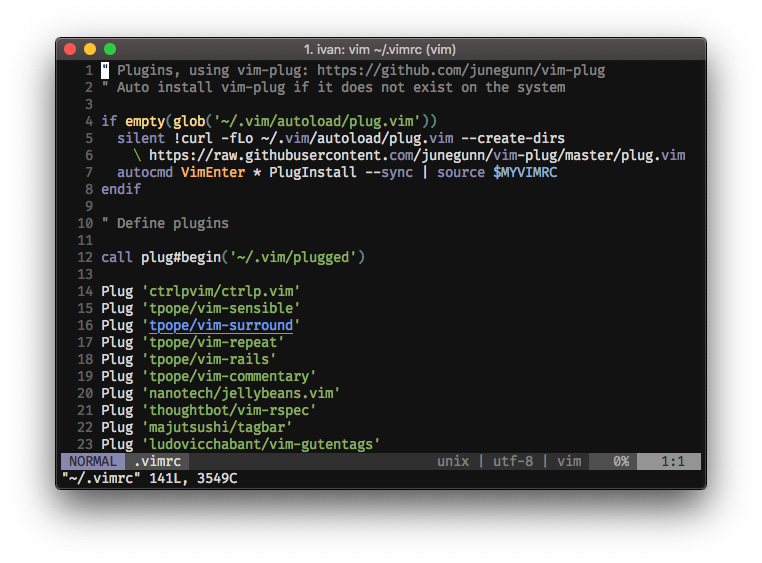Click 'ctrlpvim/ctrlp.vim' plugin on line 14

[221, 291]
